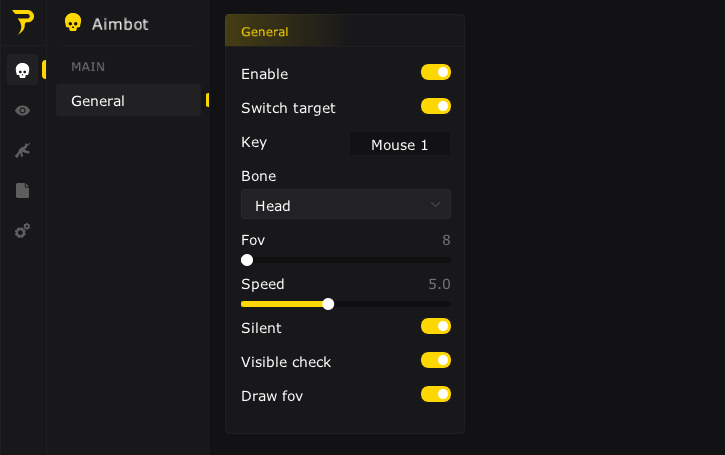Turn off the Switch target toggle

(436, 106)
